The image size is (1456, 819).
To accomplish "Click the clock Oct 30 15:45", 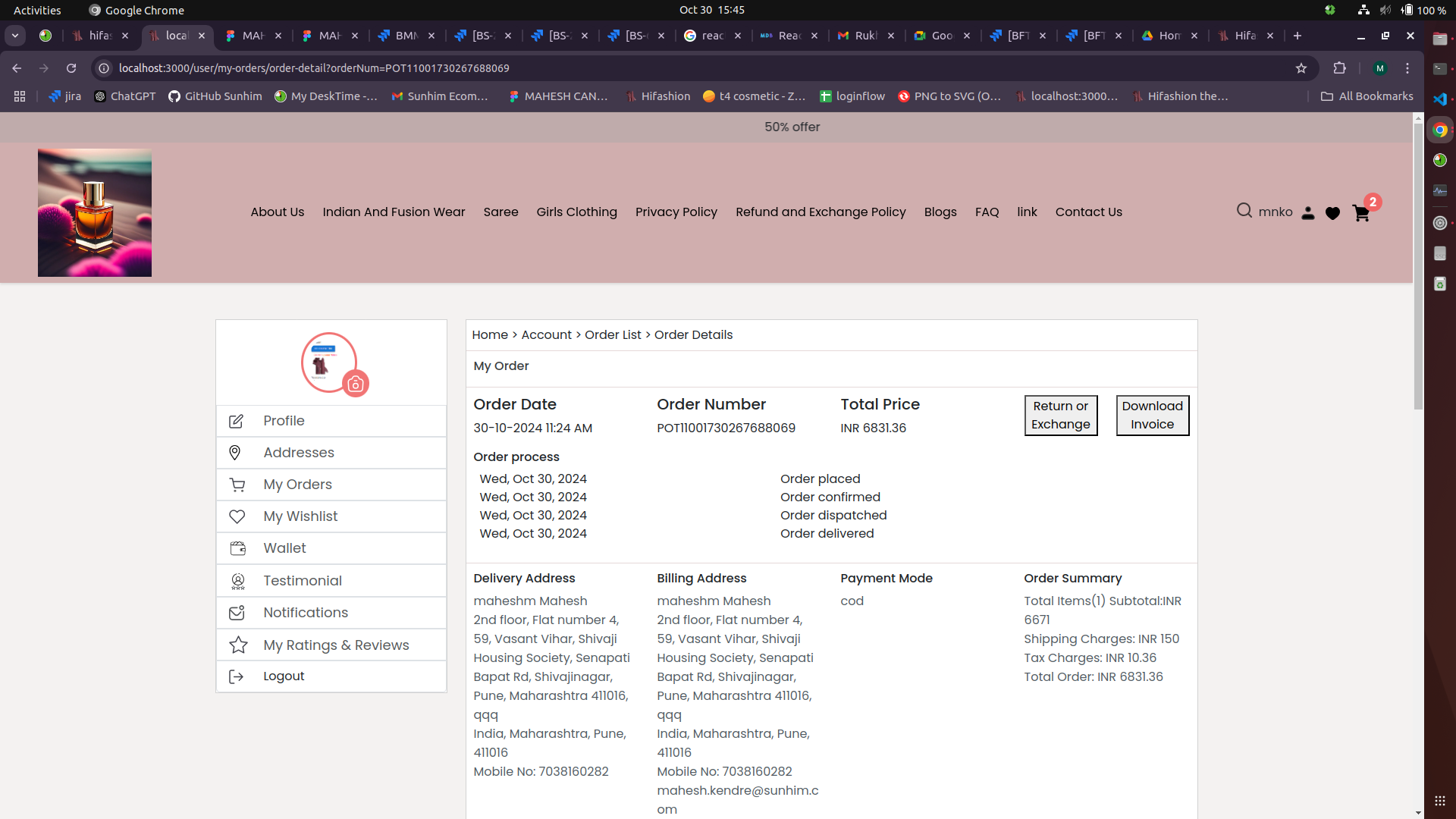I will pos(712,10).
